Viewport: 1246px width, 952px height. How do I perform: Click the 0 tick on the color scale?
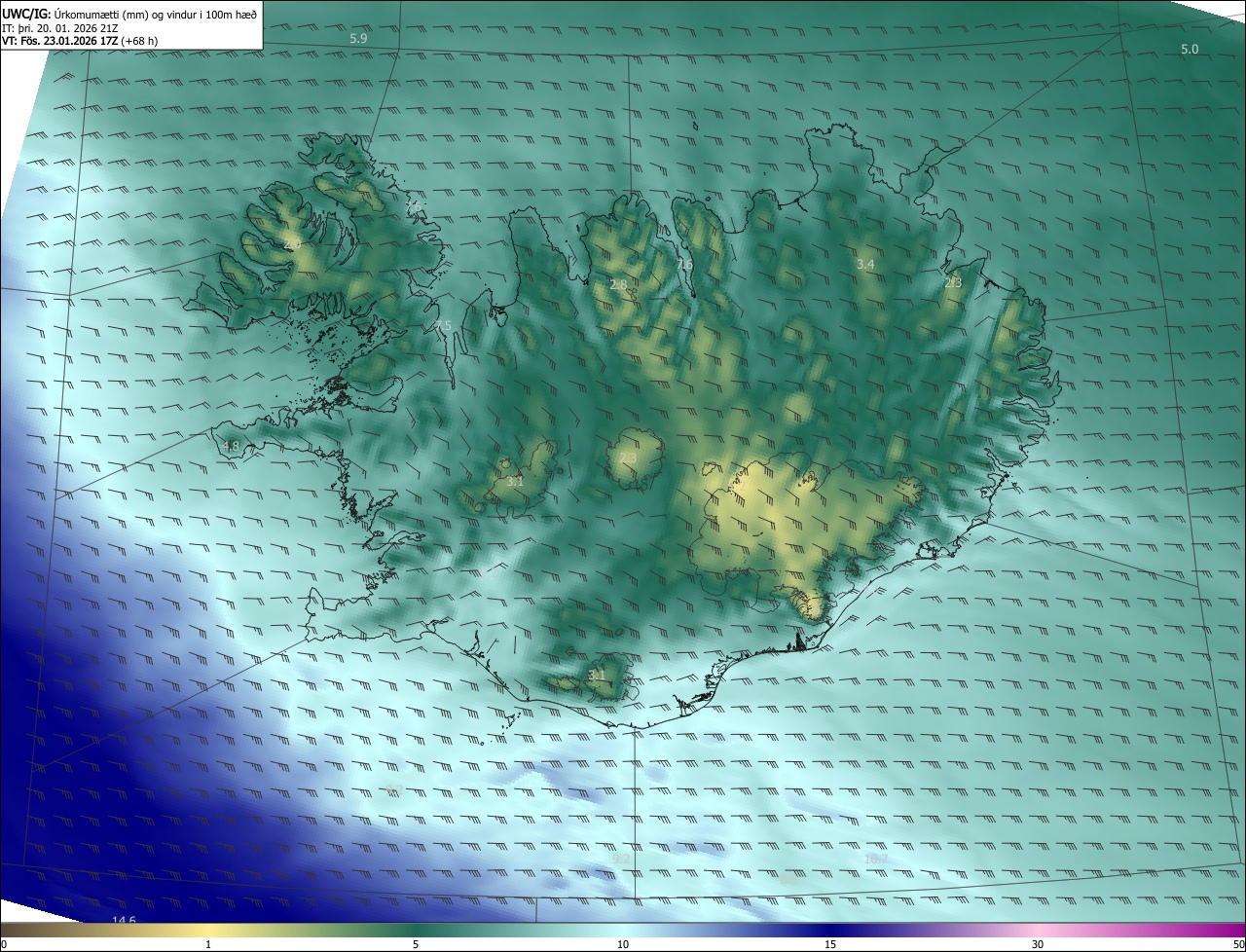point(4,945)
